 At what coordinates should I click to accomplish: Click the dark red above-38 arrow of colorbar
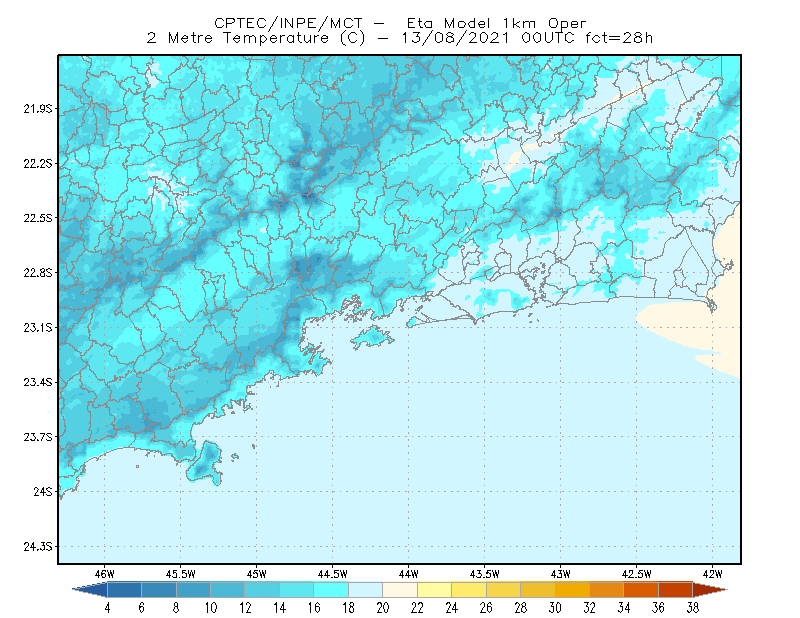(709, 590)
